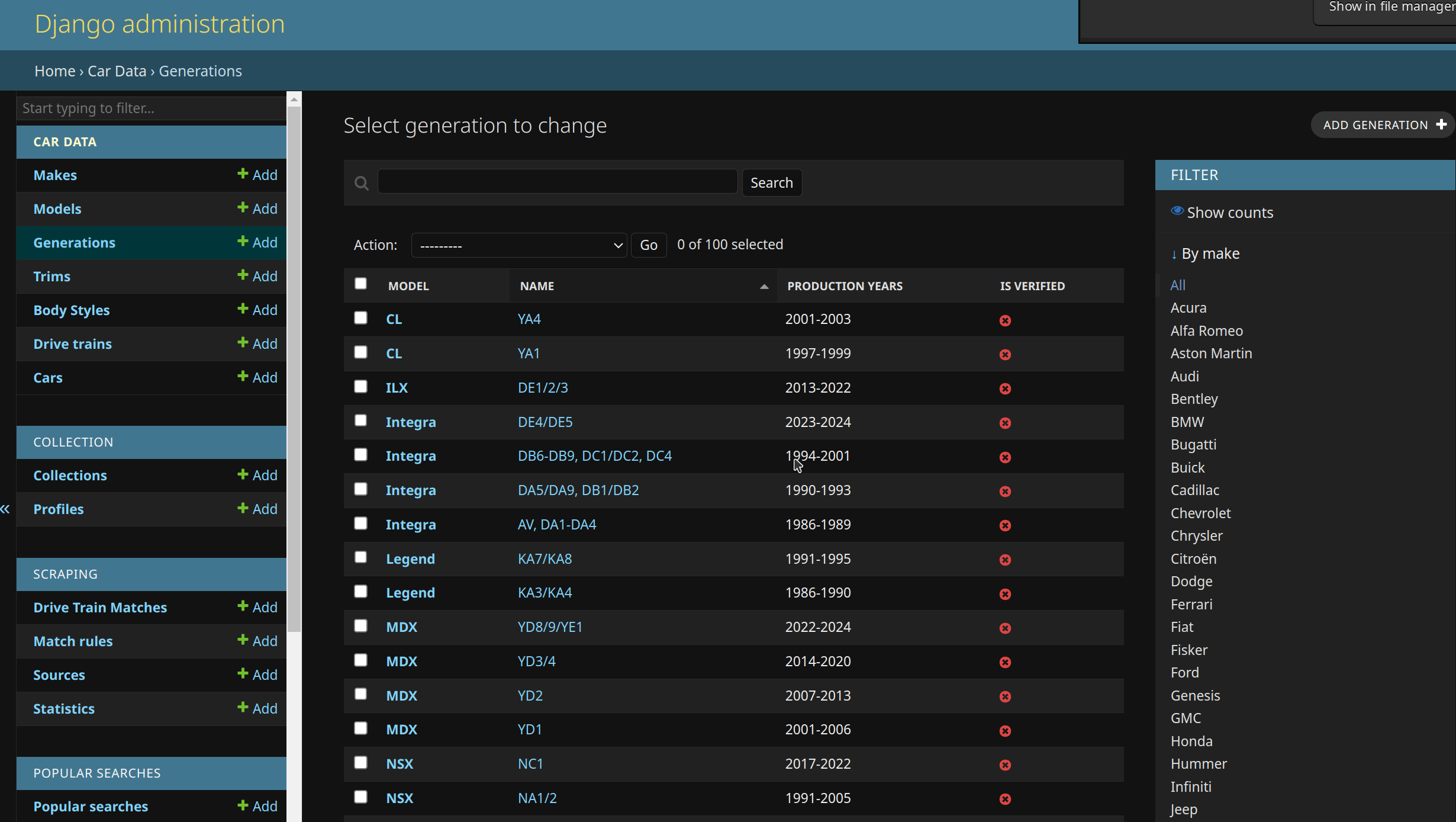Open Collections in the sidebar

coord(70,475)
